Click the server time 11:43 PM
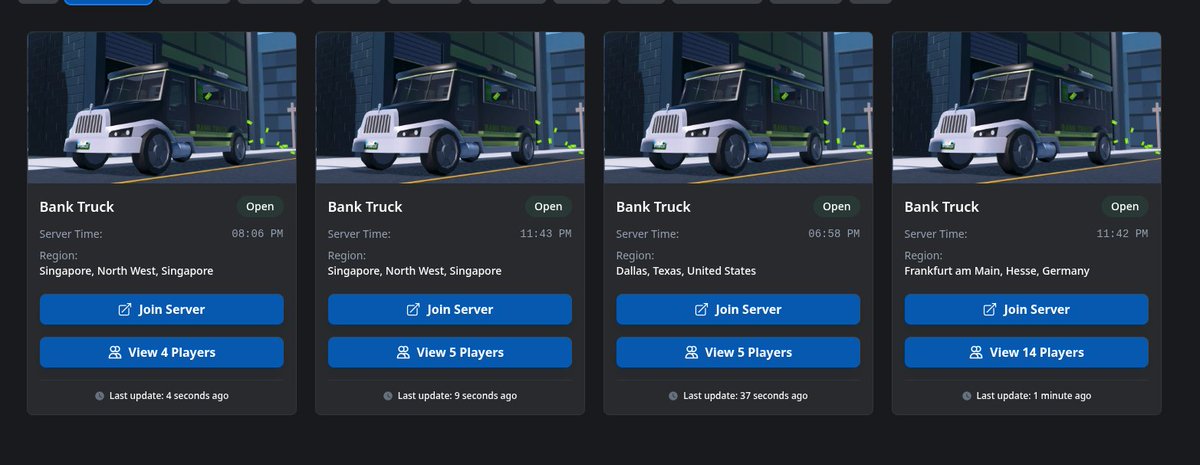1200x465 pixels. (x=545, y=234)
